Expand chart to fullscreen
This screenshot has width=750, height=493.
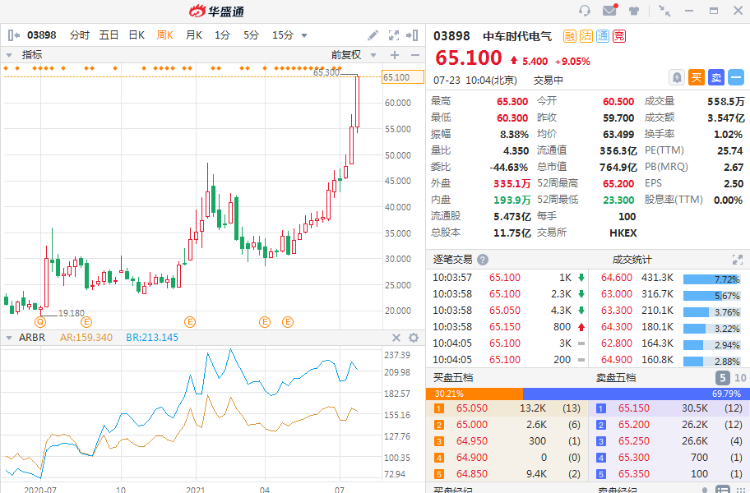pos(394,35)
